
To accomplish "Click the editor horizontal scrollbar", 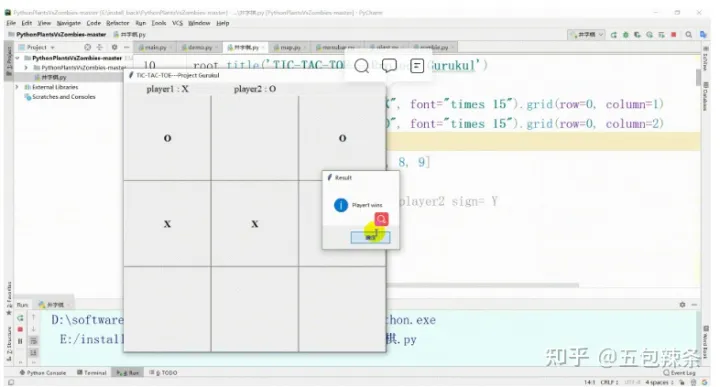I will [x=482, y=286].
